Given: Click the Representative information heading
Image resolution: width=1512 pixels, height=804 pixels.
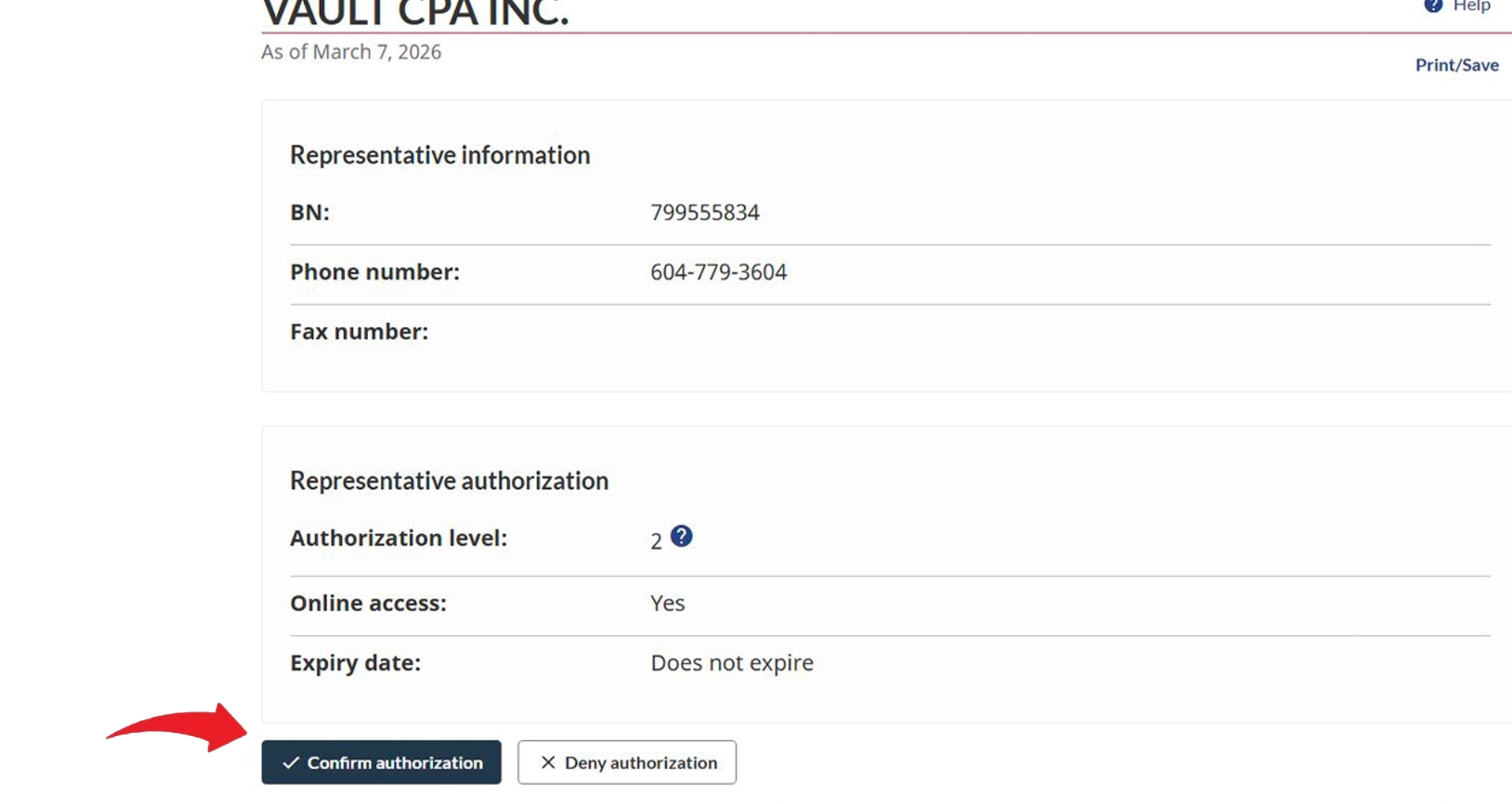Looking at the screenshot, I should pyautogui.click(x=439, y=155).
